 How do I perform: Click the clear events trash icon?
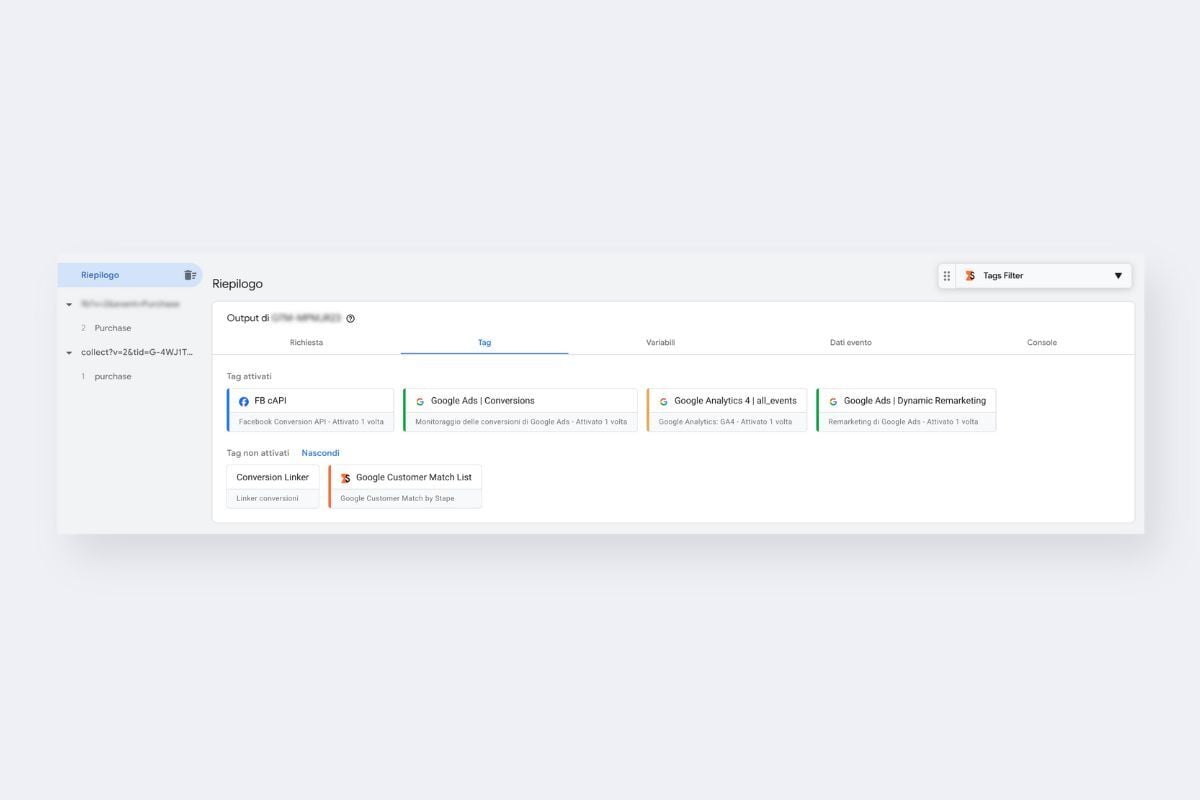[x=189, y=275]
